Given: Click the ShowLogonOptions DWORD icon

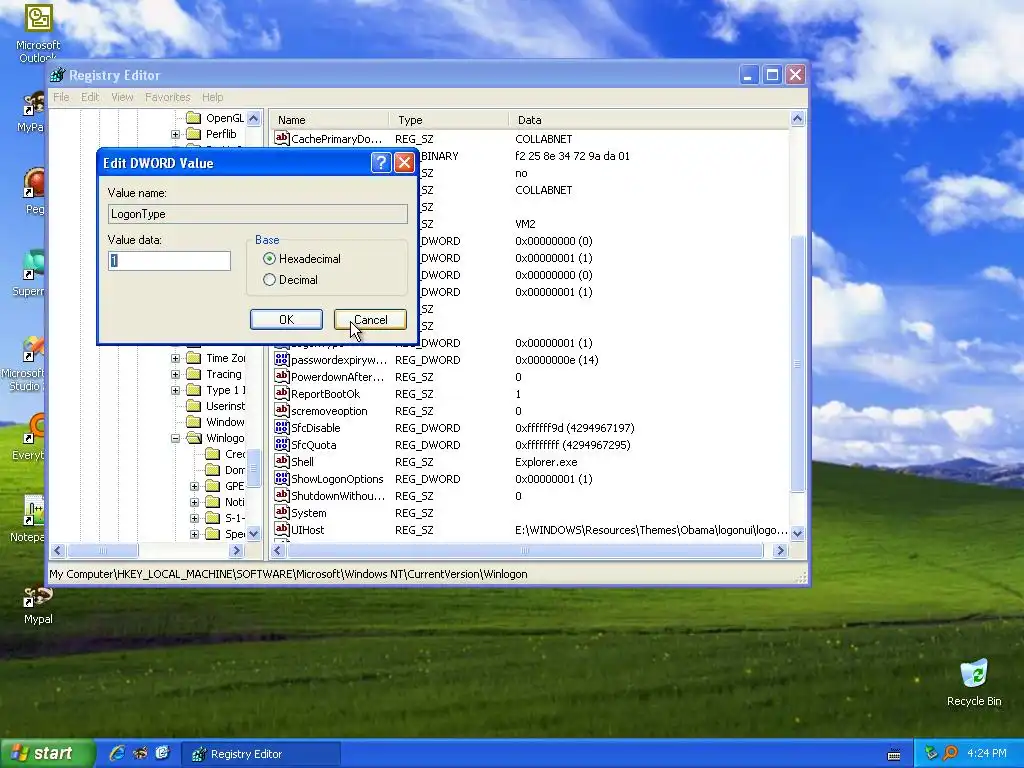Looking at the screenshot, I should (281, 478).
